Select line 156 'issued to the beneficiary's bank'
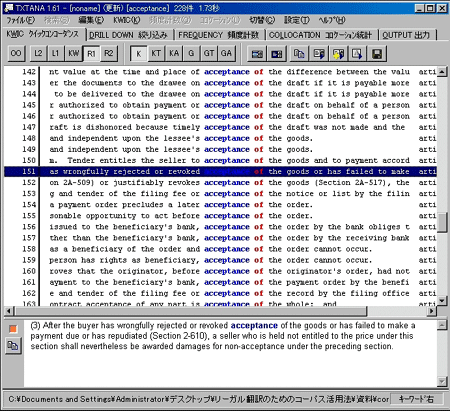 coord(221,227)
